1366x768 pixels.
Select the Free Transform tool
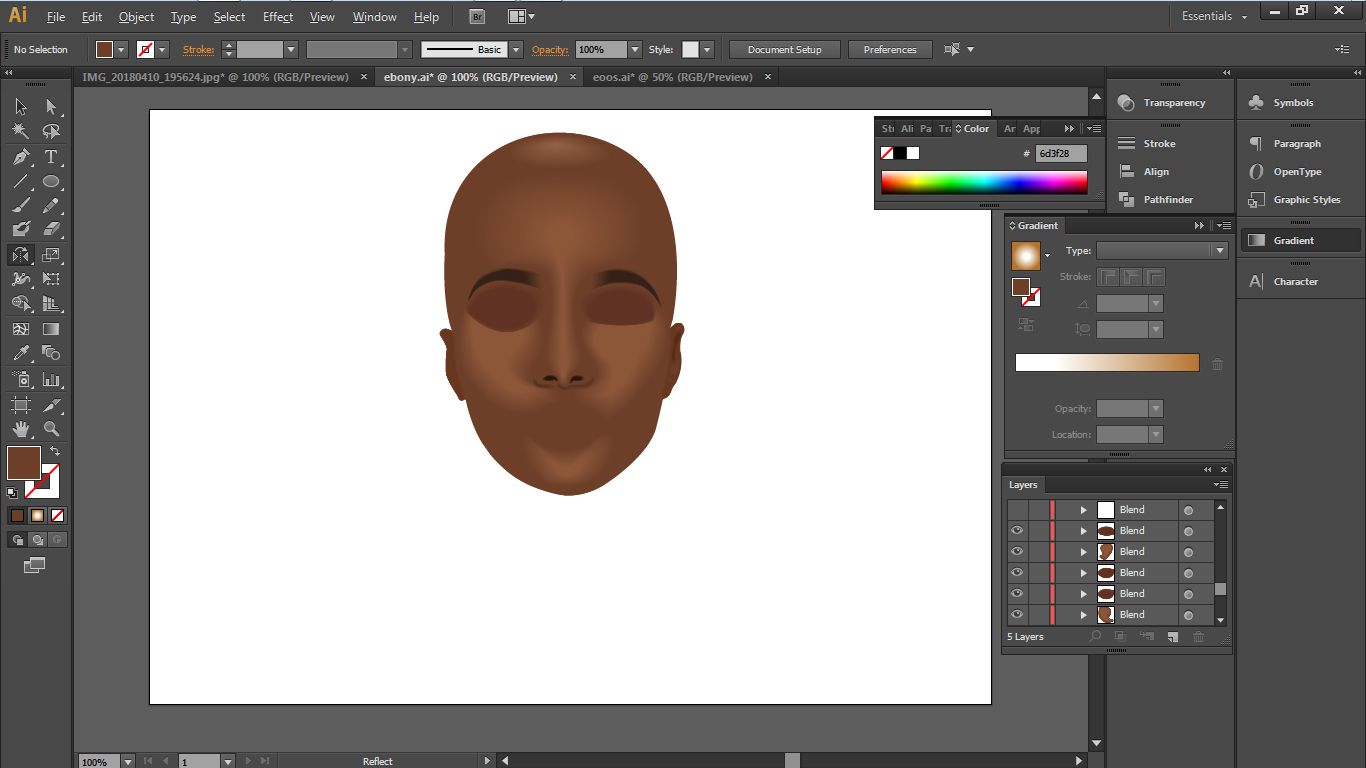51,279
